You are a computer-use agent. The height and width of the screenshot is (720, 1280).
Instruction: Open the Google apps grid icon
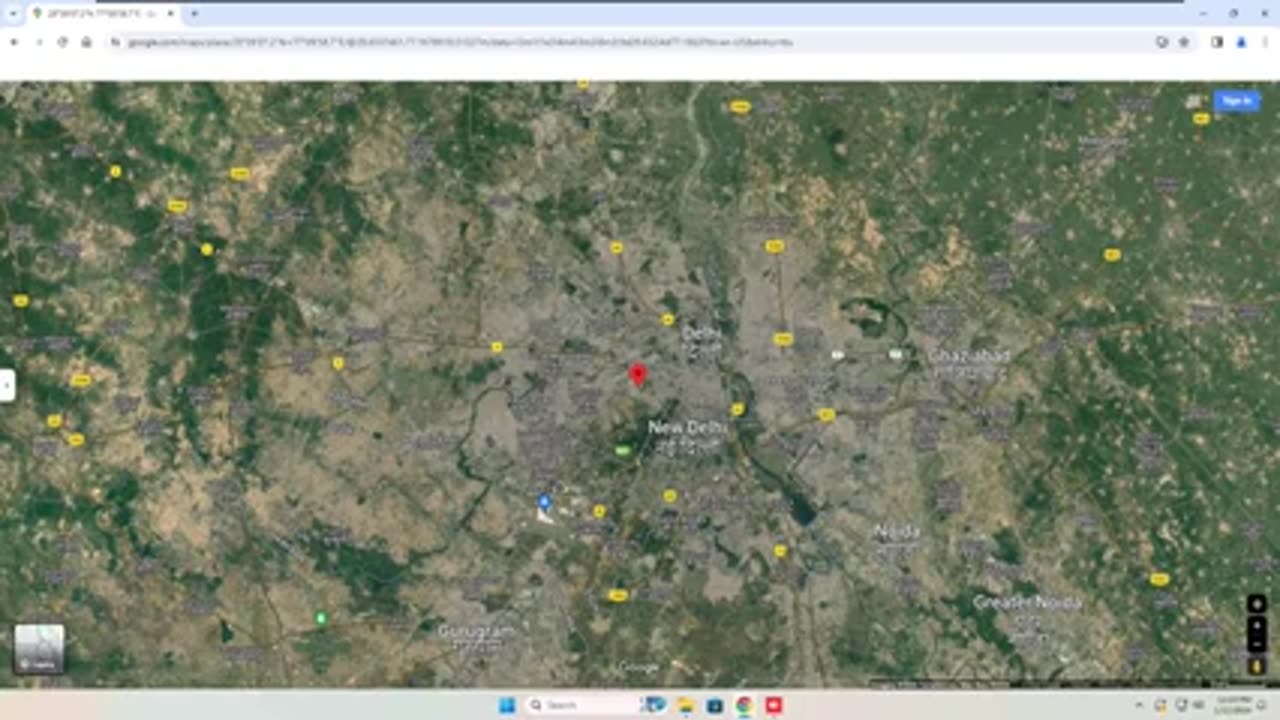pyautogui.click(x=1193, y=101)
